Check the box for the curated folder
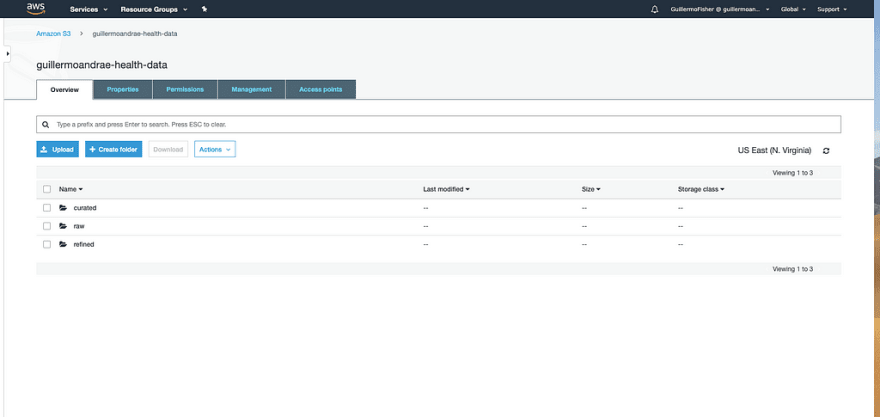 [x=47, y=208]
